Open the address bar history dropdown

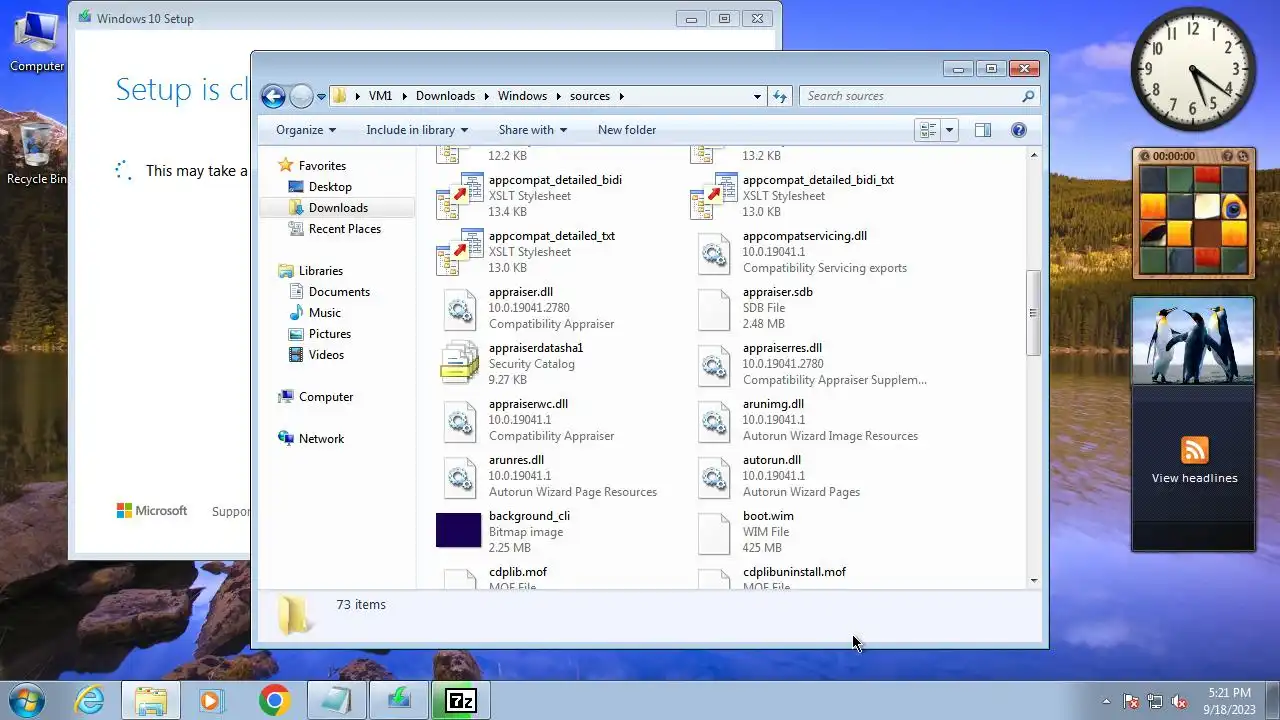(757, 97)
